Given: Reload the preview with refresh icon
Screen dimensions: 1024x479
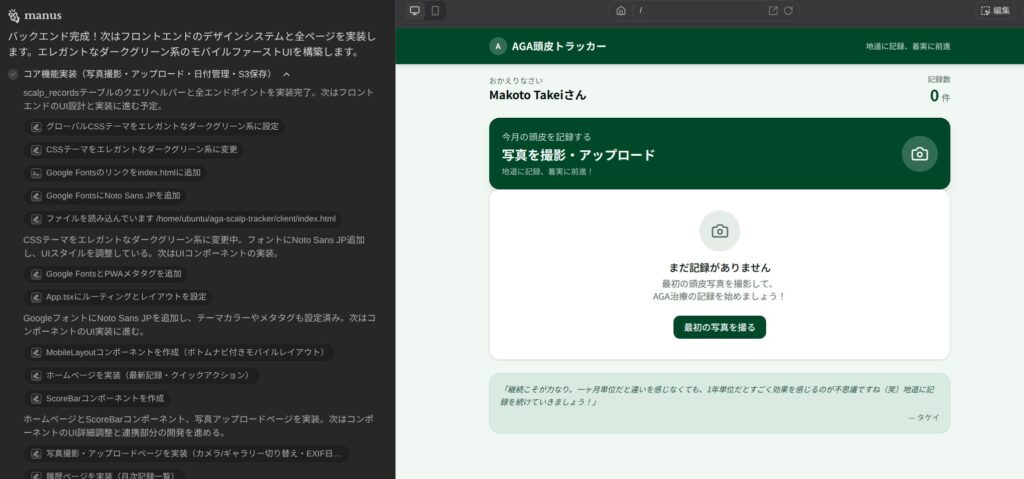Looking at the screenshot, I should coord(789,10).
